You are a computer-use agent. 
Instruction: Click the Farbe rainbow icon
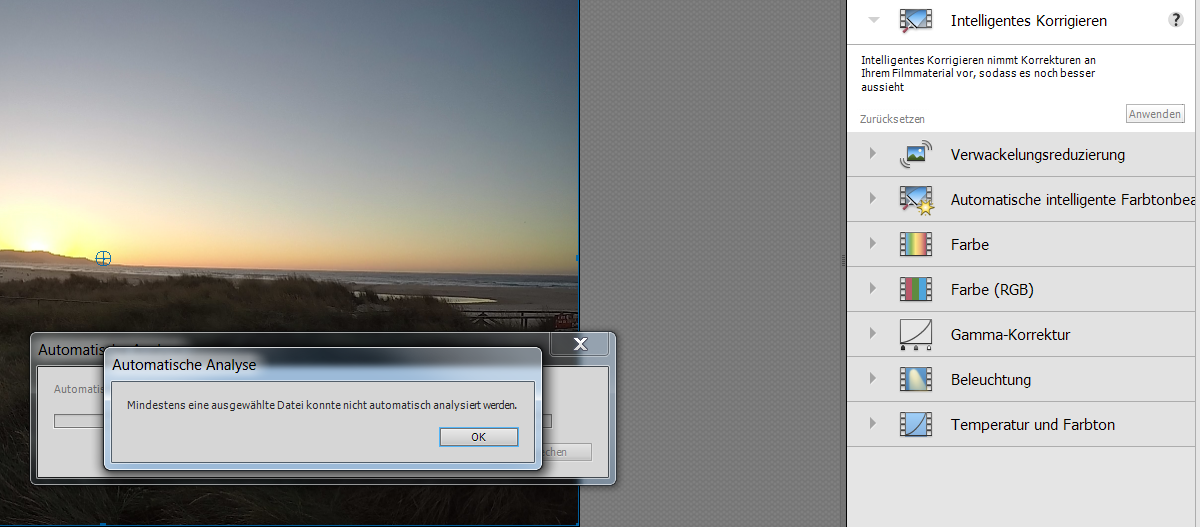[916, 244]
